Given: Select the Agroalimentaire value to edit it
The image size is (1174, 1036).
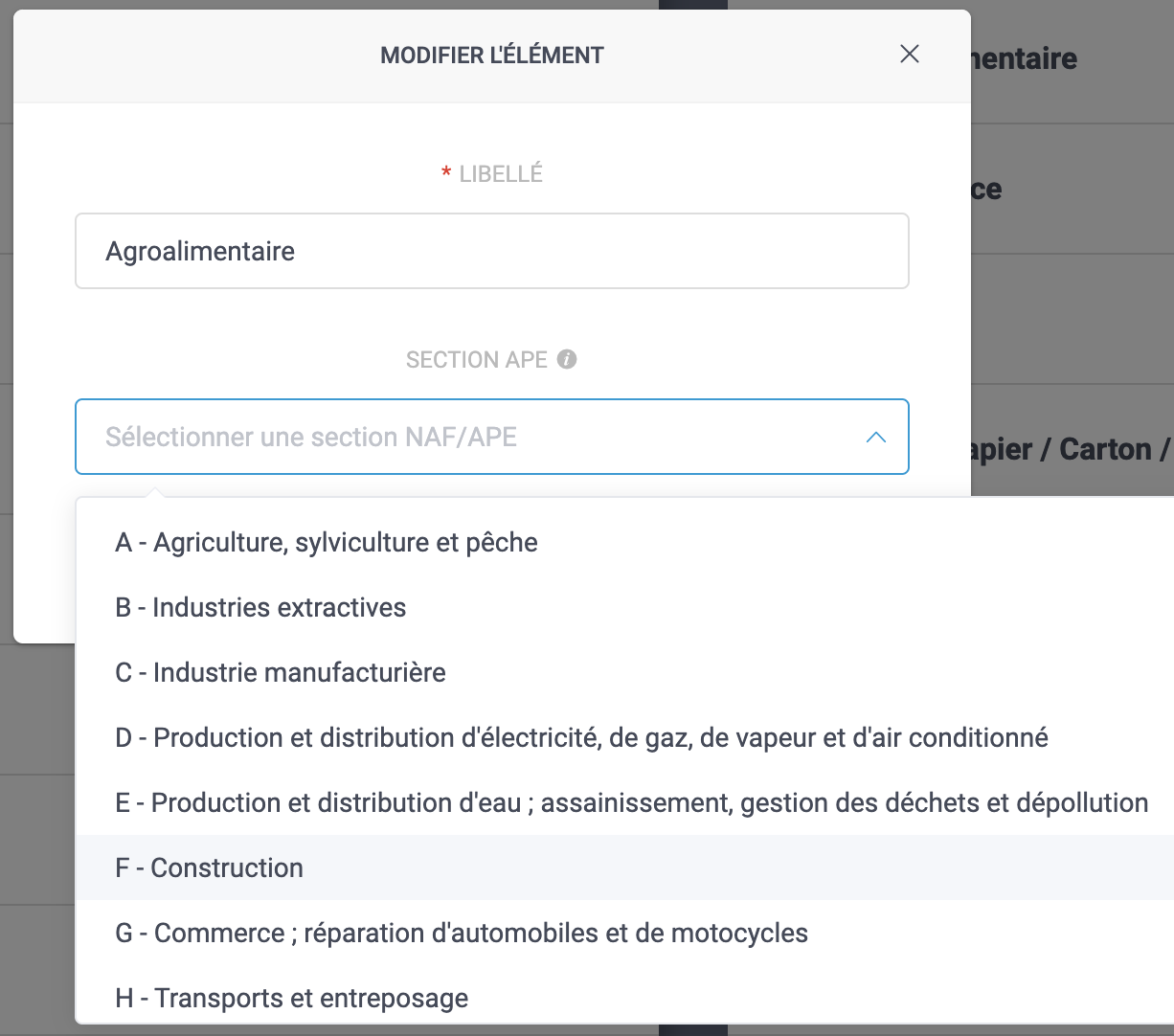Looking at the screenshot, I should [x=200, y=251].
